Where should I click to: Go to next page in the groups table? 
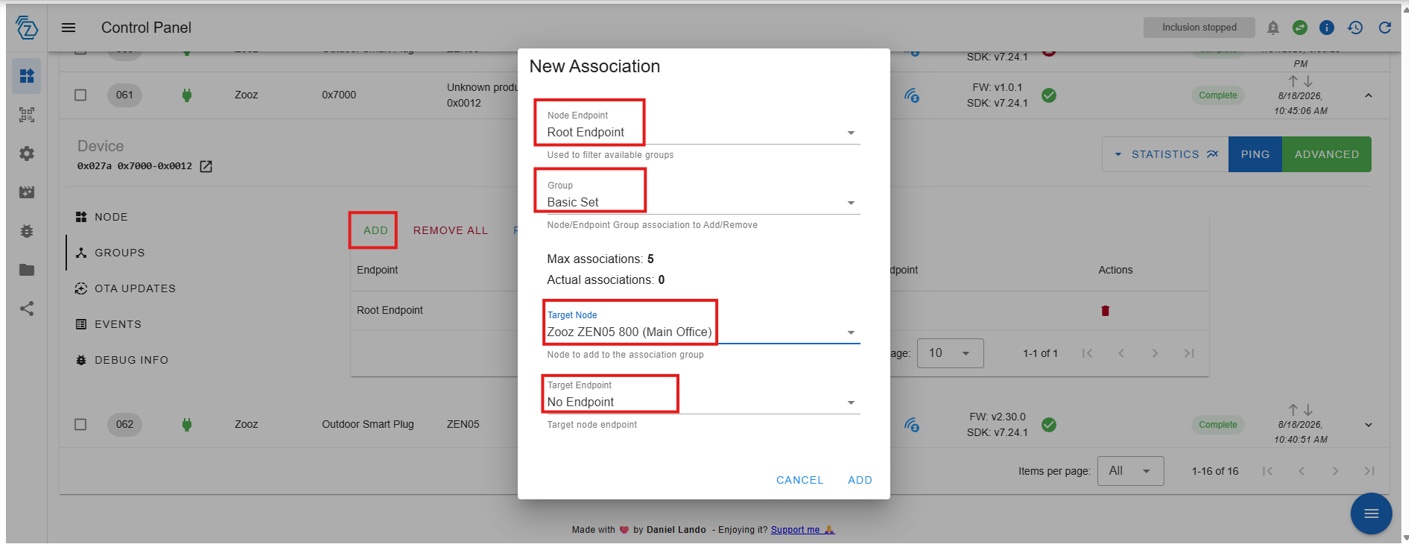pyautogui.click(x=1155, y=353)
